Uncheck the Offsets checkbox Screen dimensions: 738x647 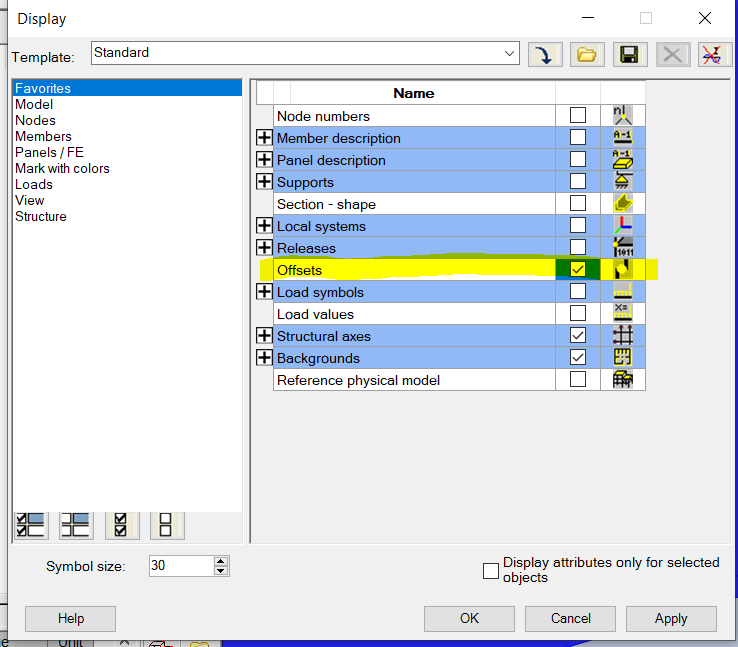(578, 269)
